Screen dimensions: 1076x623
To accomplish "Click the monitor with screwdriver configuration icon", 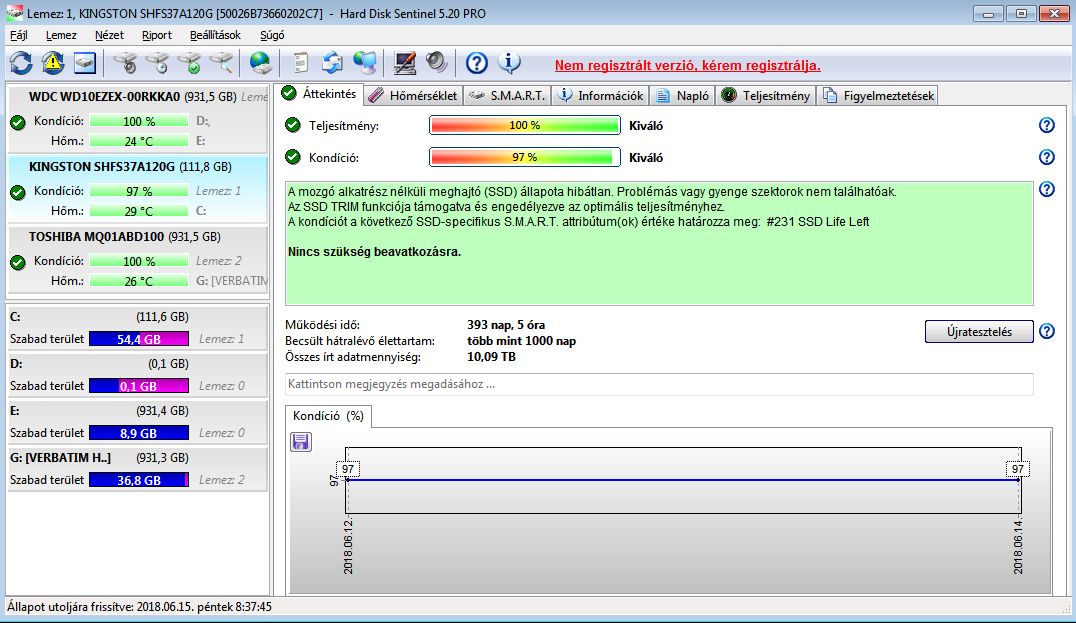I will click(x=405, y=63).
